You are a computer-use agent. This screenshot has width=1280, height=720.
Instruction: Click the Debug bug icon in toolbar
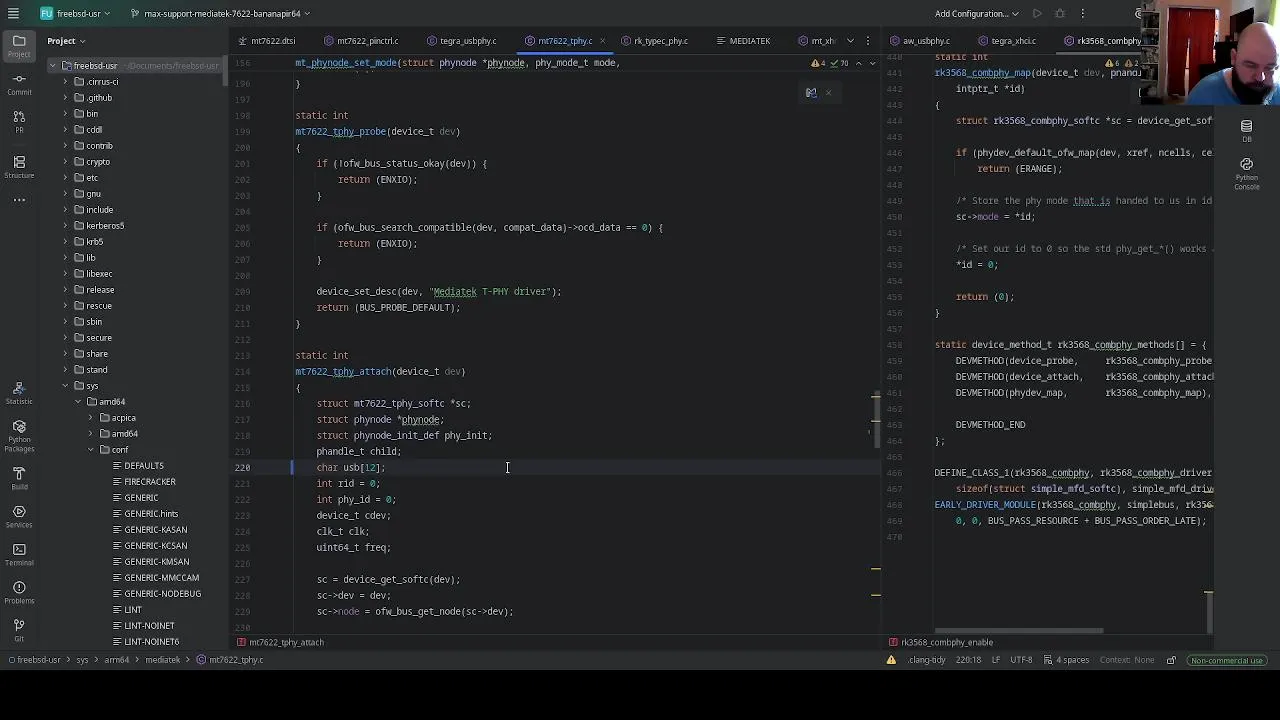click(1060, 13)
